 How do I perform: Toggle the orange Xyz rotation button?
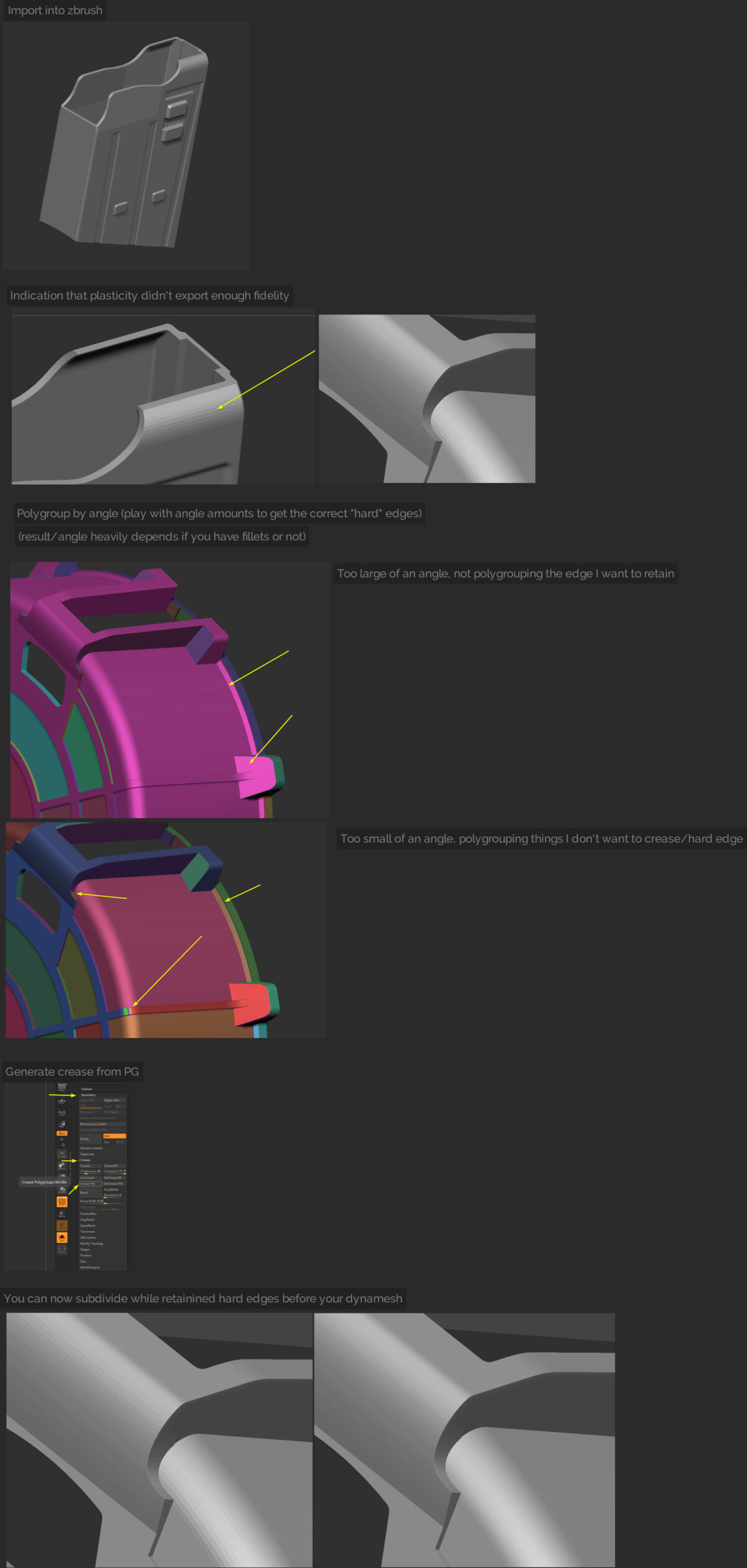click(62, 1133)
